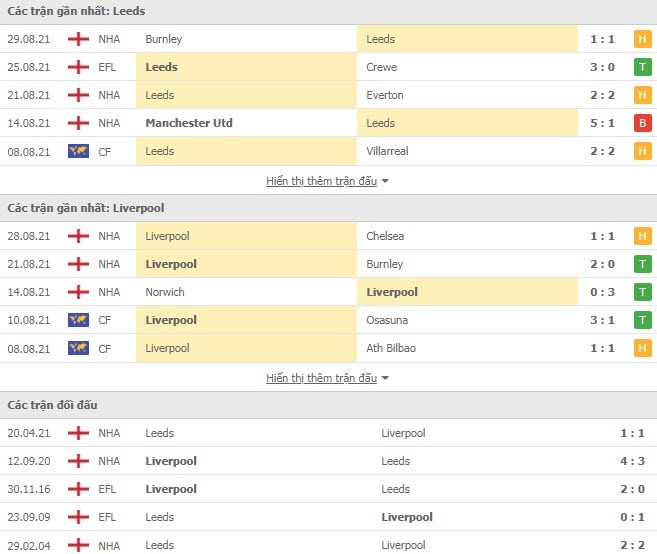This screenshot has width=657, height=554.
Task: Click the green T badge for Liverpool–Burnley
Action: pyautogui.click(x=642, y=264)
